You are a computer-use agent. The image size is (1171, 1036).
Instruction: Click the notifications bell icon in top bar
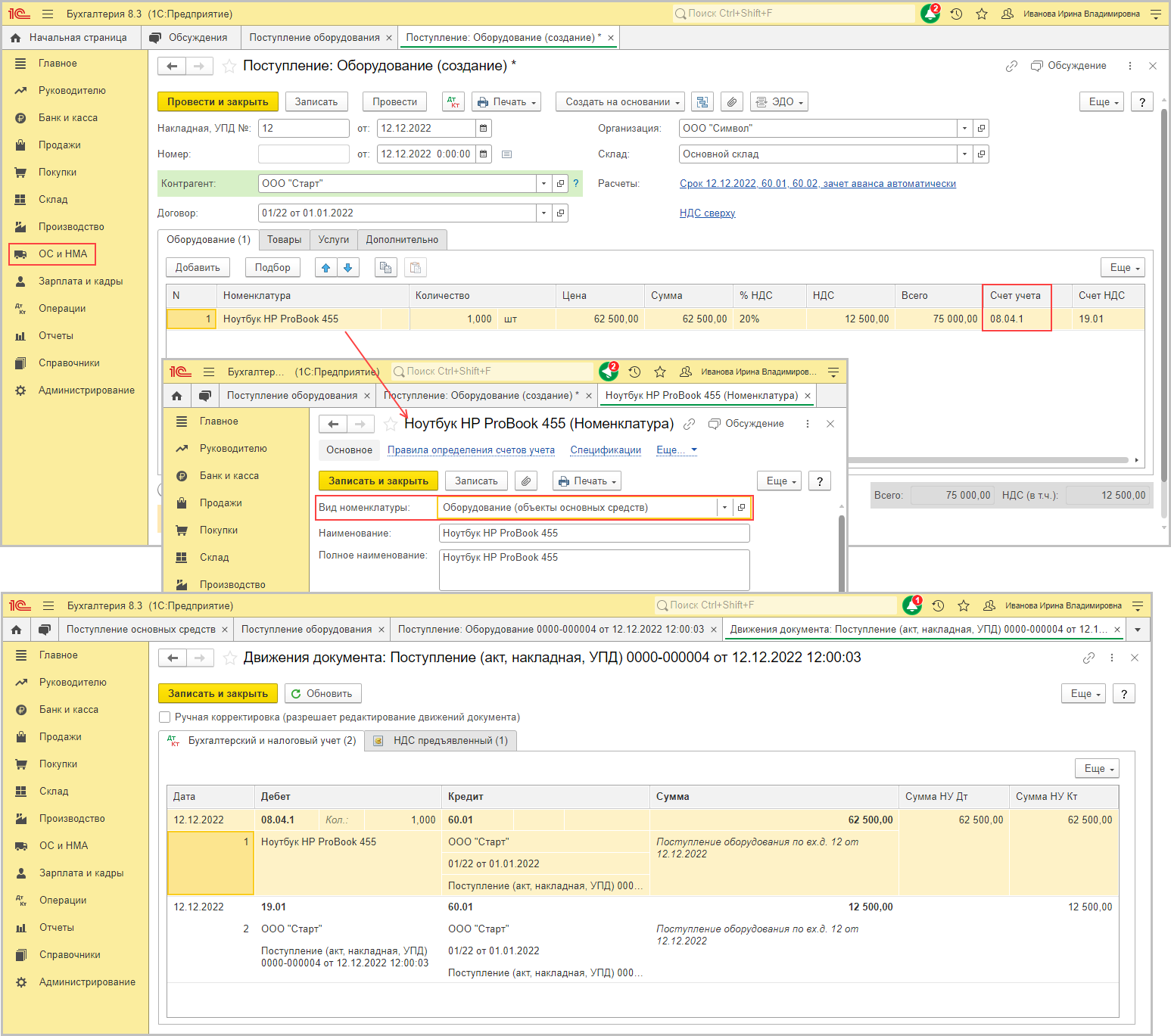pyautogui.click(x=930, y=14)
